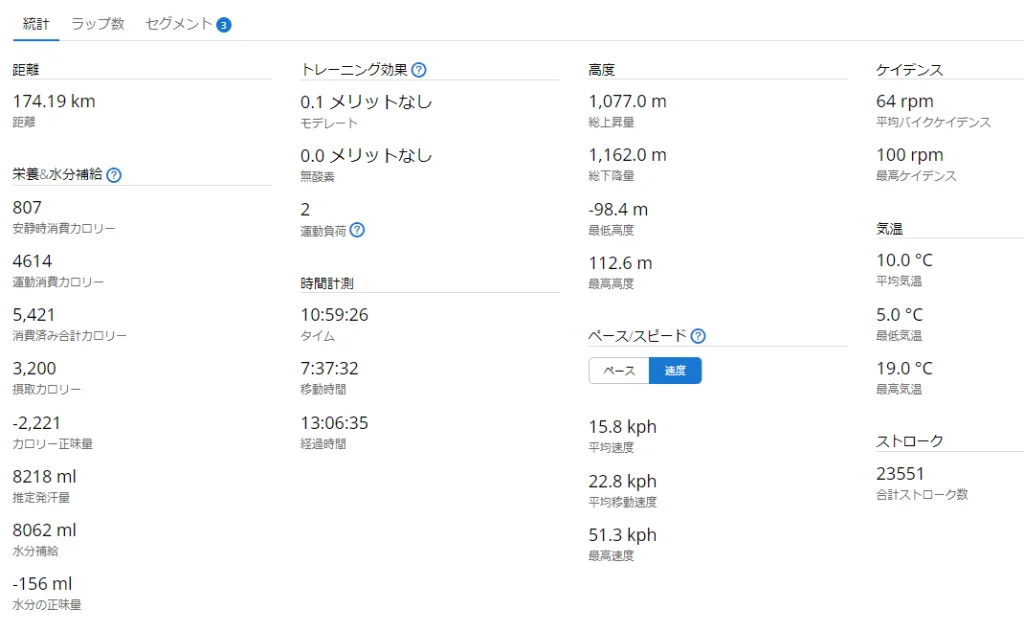
Task: Open help icon beside 栄養&水分補給
Action: [x=114, y=175]
